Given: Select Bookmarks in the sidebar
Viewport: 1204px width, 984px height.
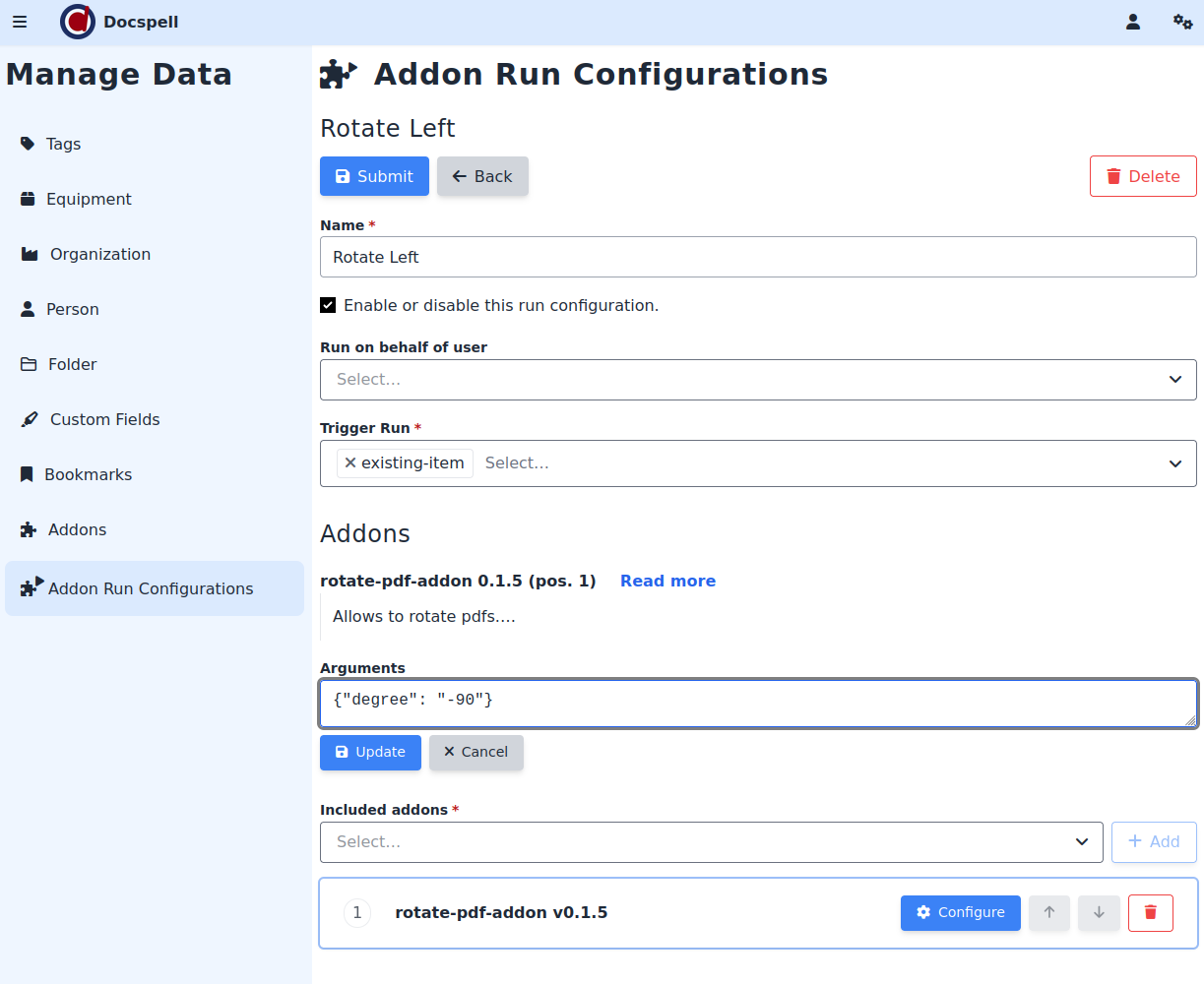Looking at the screenshot, I should [x=88, y=474].
